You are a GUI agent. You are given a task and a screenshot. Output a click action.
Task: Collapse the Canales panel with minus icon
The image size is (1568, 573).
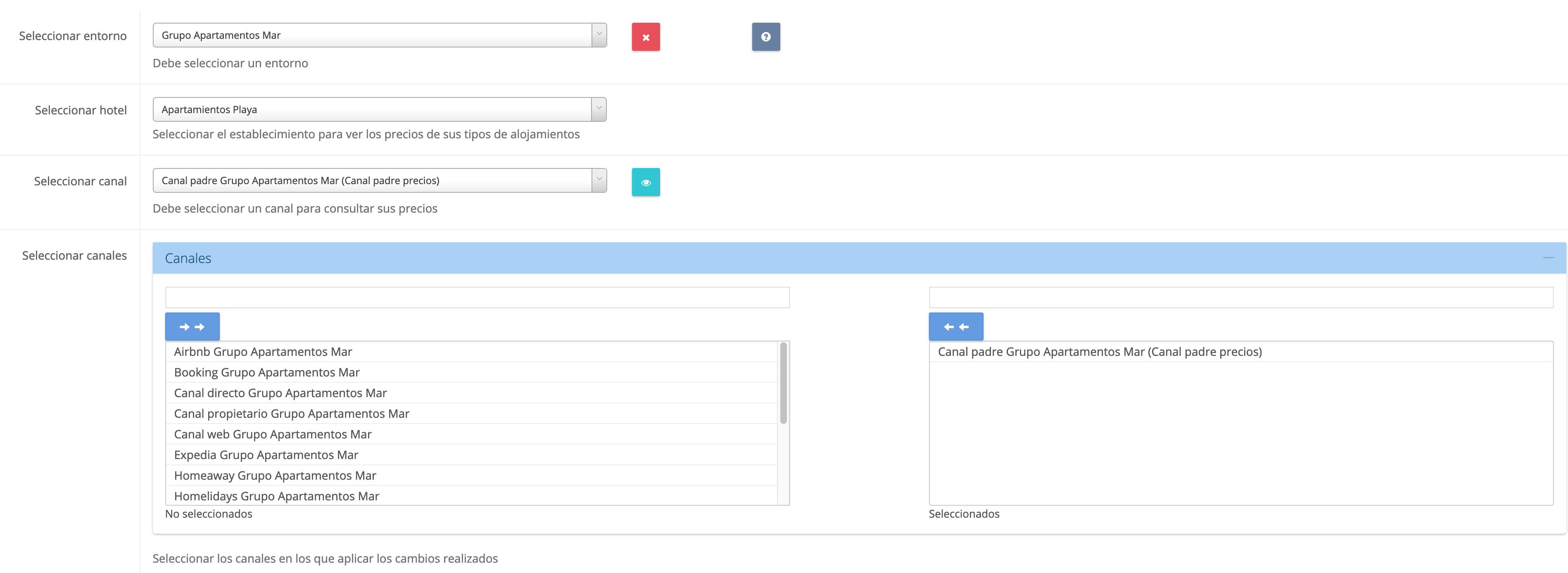(1548, 258)
